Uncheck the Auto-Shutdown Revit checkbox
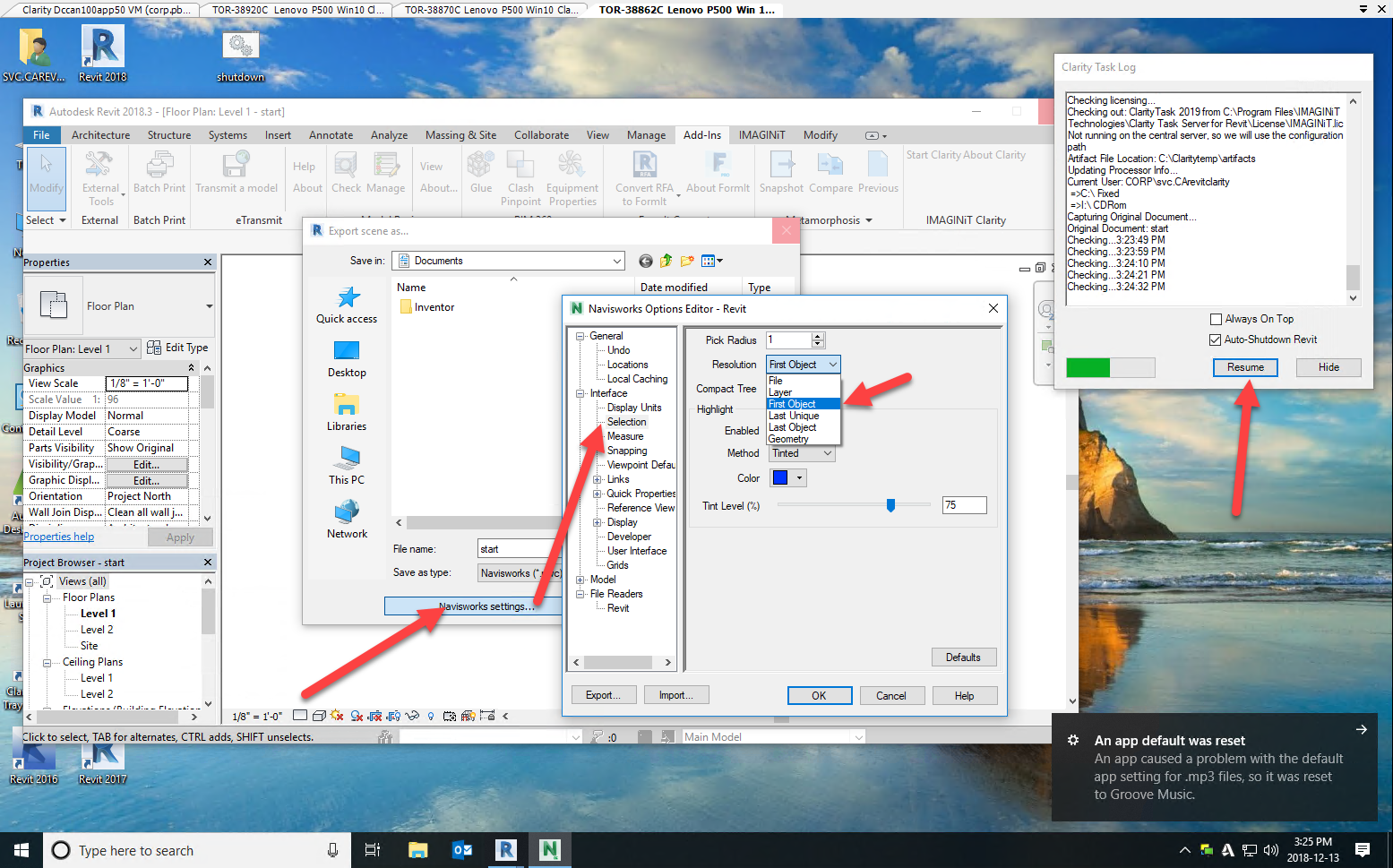Image resolution: width=1393 pixels, height=868 pixels. pos(1216,339)
